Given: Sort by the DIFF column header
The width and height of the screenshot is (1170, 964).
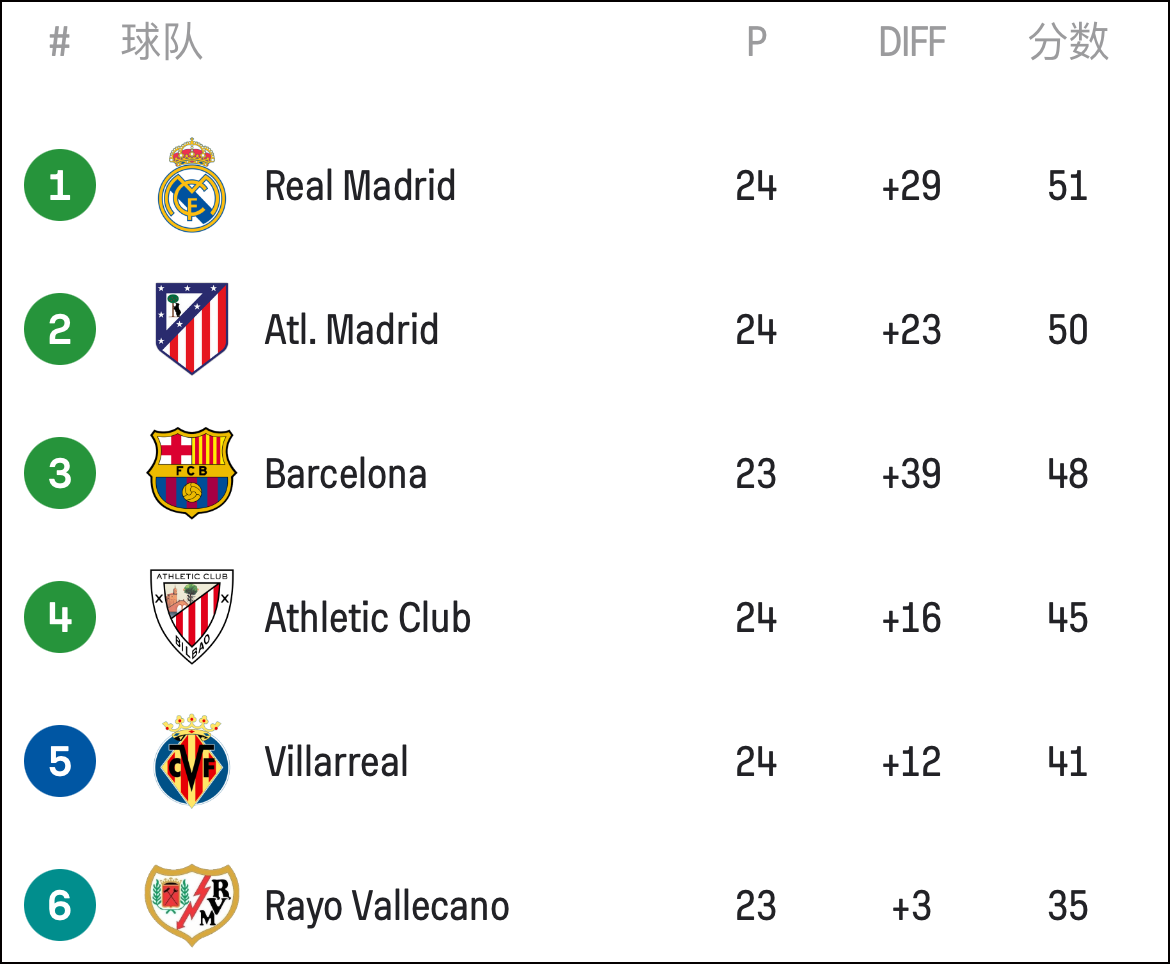Looking at the screenshot, I should click(x=912, y=42).
